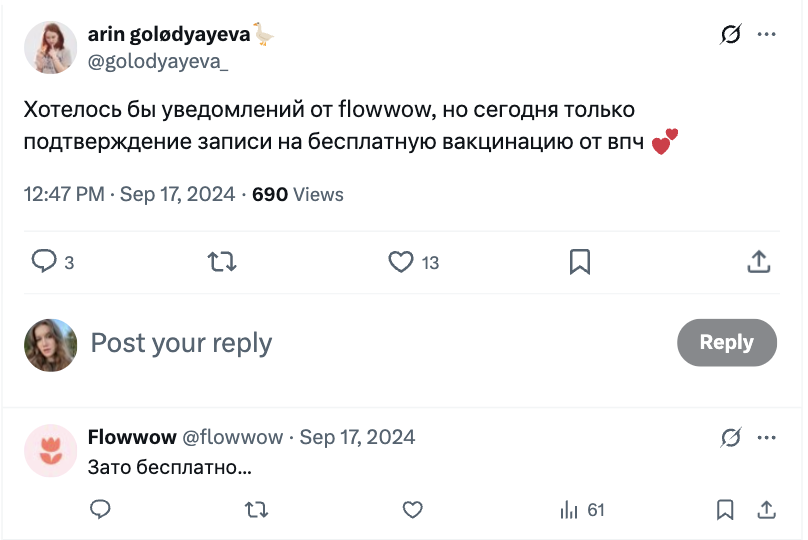Open more options on Flowwow's reply
The width and height of the screenshot is (808, 540).
[767, 437]
